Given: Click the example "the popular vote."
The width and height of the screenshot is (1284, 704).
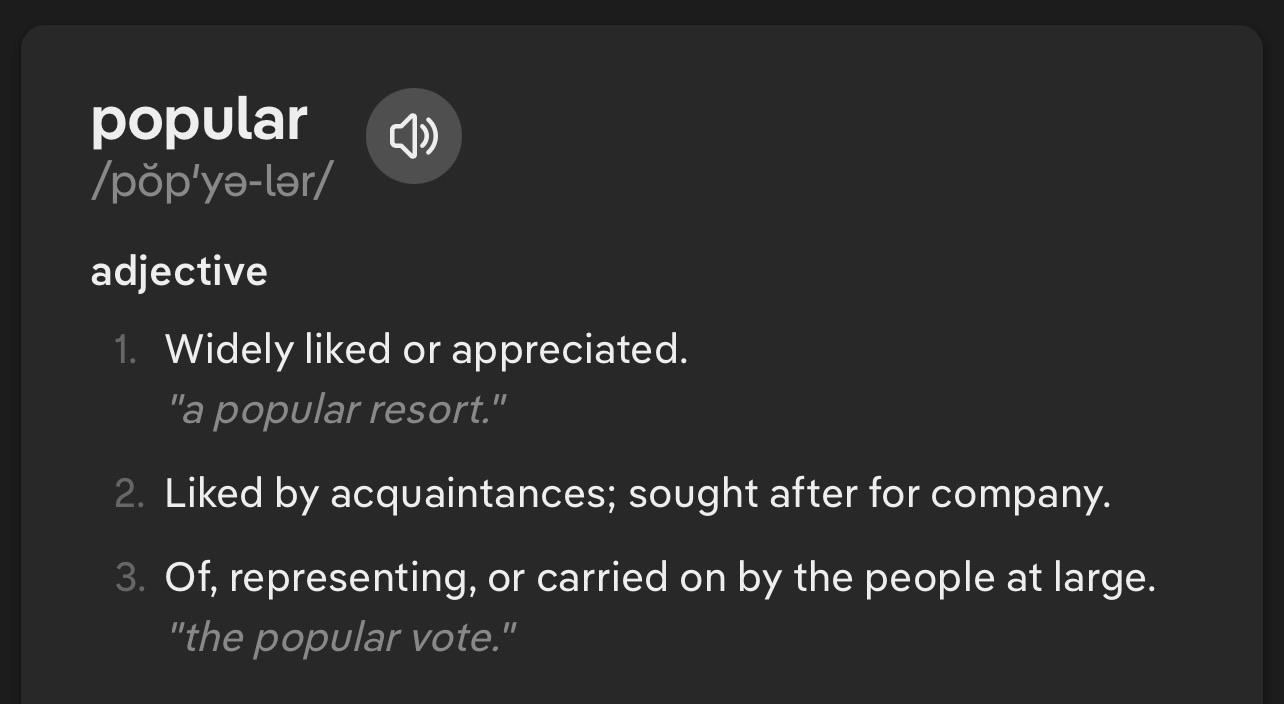Looking at the screenshot, I should [x=341, y=638].
